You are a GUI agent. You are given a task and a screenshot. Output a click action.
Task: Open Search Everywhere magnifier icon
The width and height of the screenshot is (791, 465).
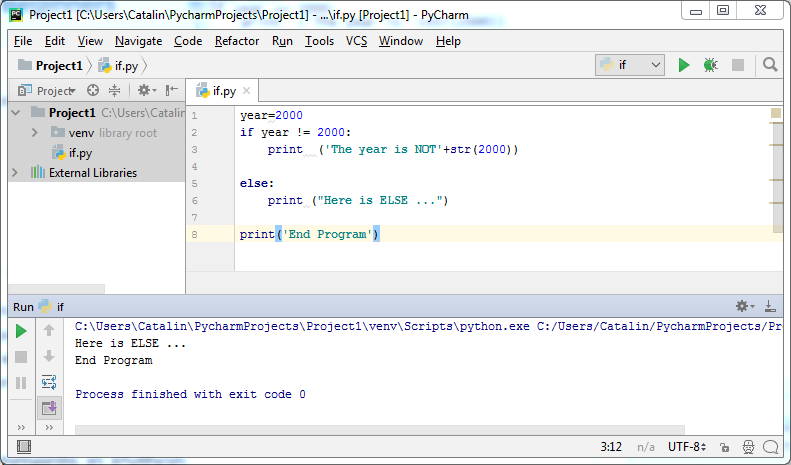[770, 65]
